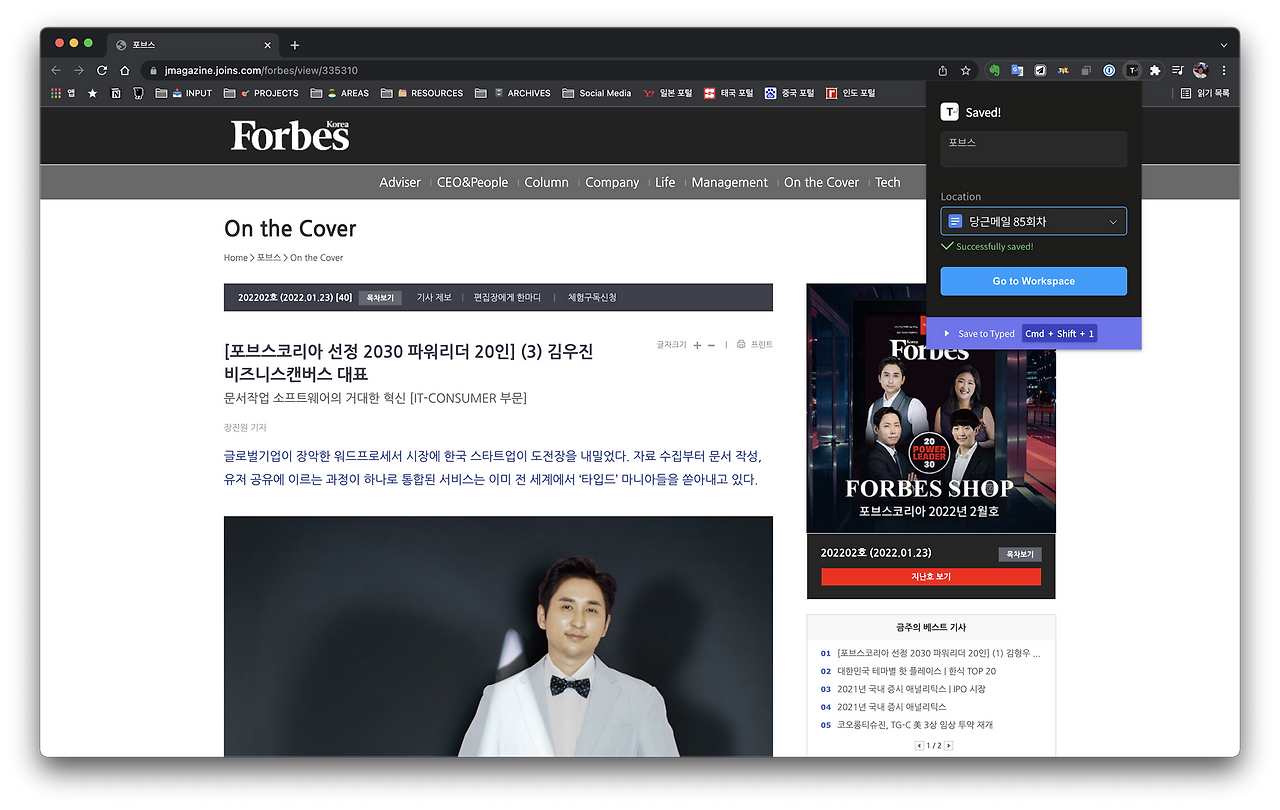Click 목차보기 button in the article bar
The width and height of the screenshot is (1280, 810).
coord(380,297)
